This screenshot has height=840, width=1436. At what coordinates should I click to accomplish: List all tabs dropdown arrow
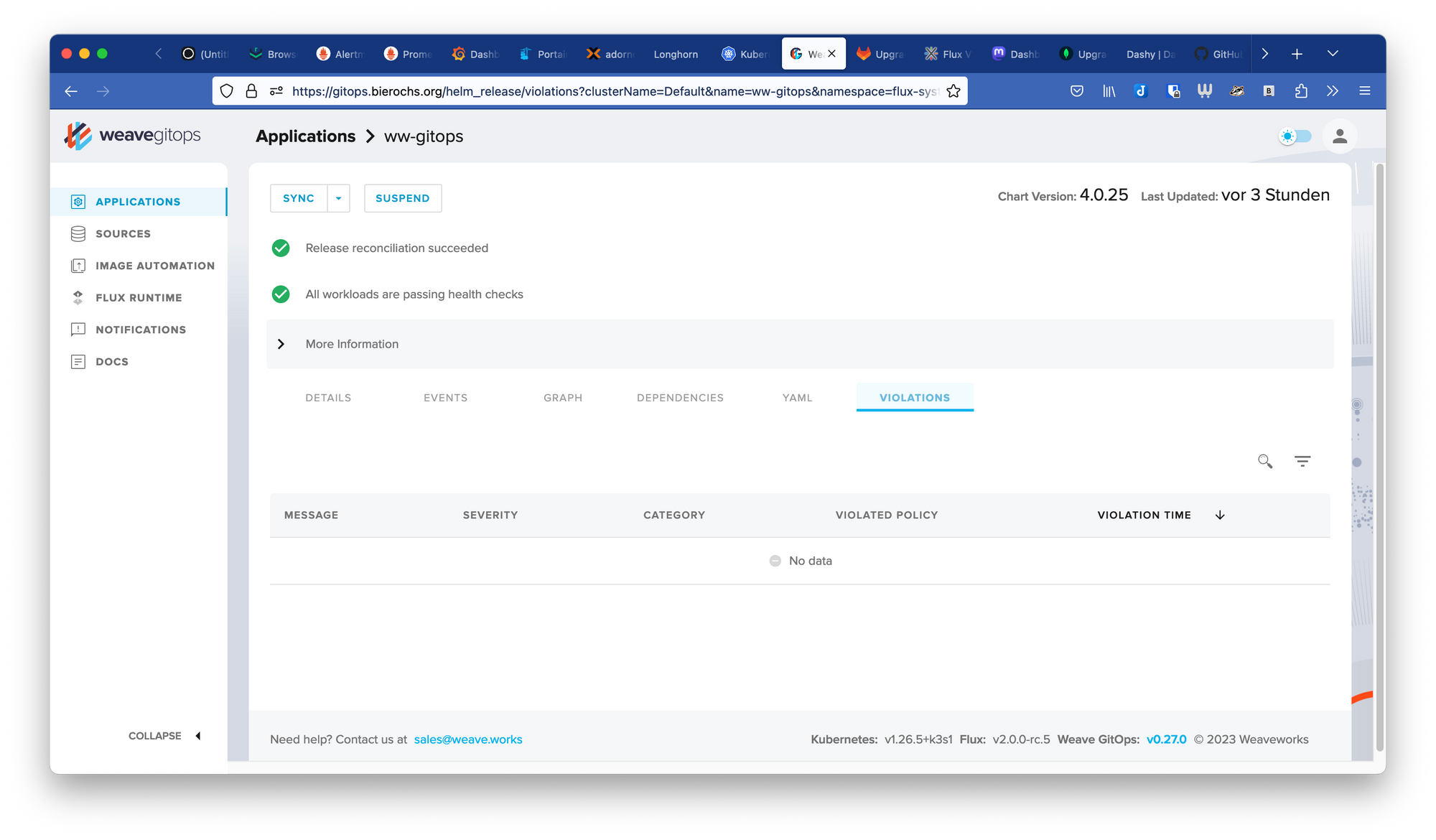pos(1333,54)
